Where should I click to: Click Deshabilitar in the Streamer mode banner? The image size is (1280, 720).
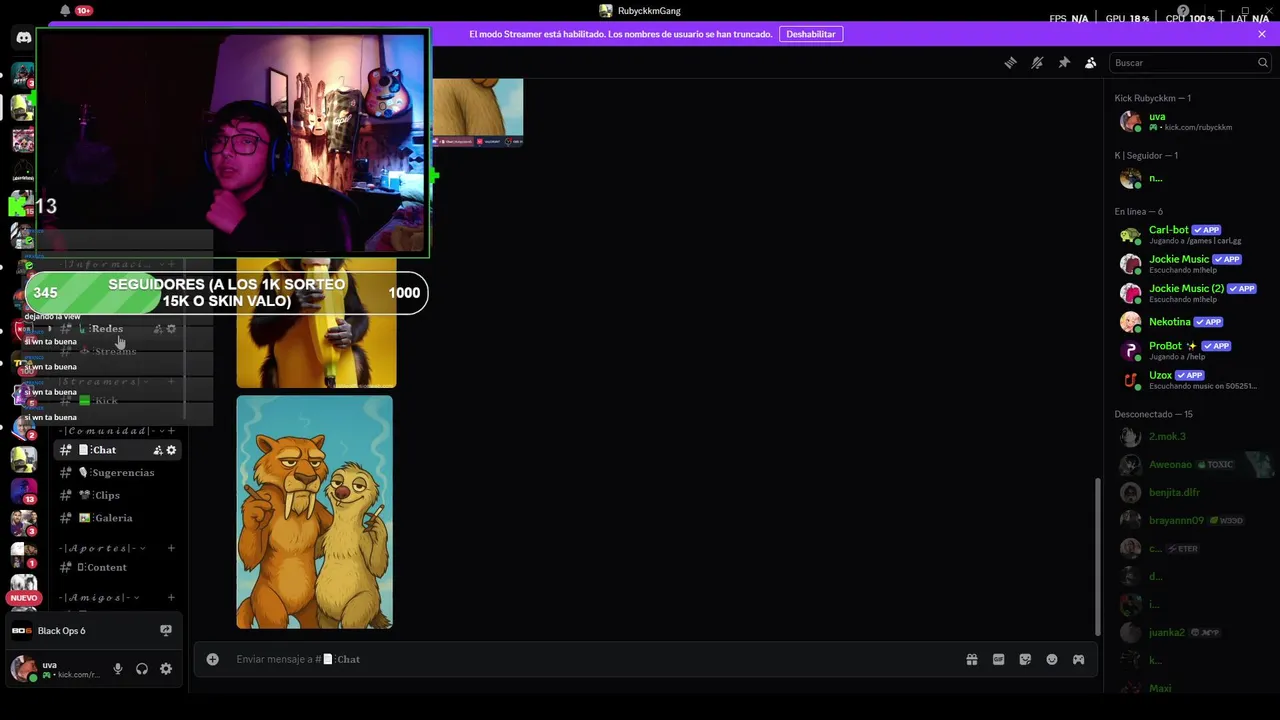[x=810, y=34]
